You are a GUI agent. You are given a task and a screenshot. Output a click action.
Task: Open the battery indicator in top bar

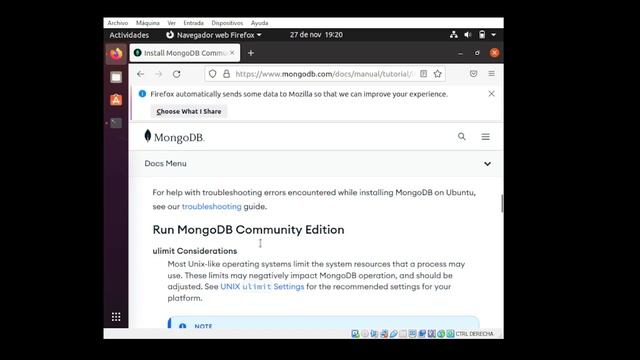[x=482, y=35]
